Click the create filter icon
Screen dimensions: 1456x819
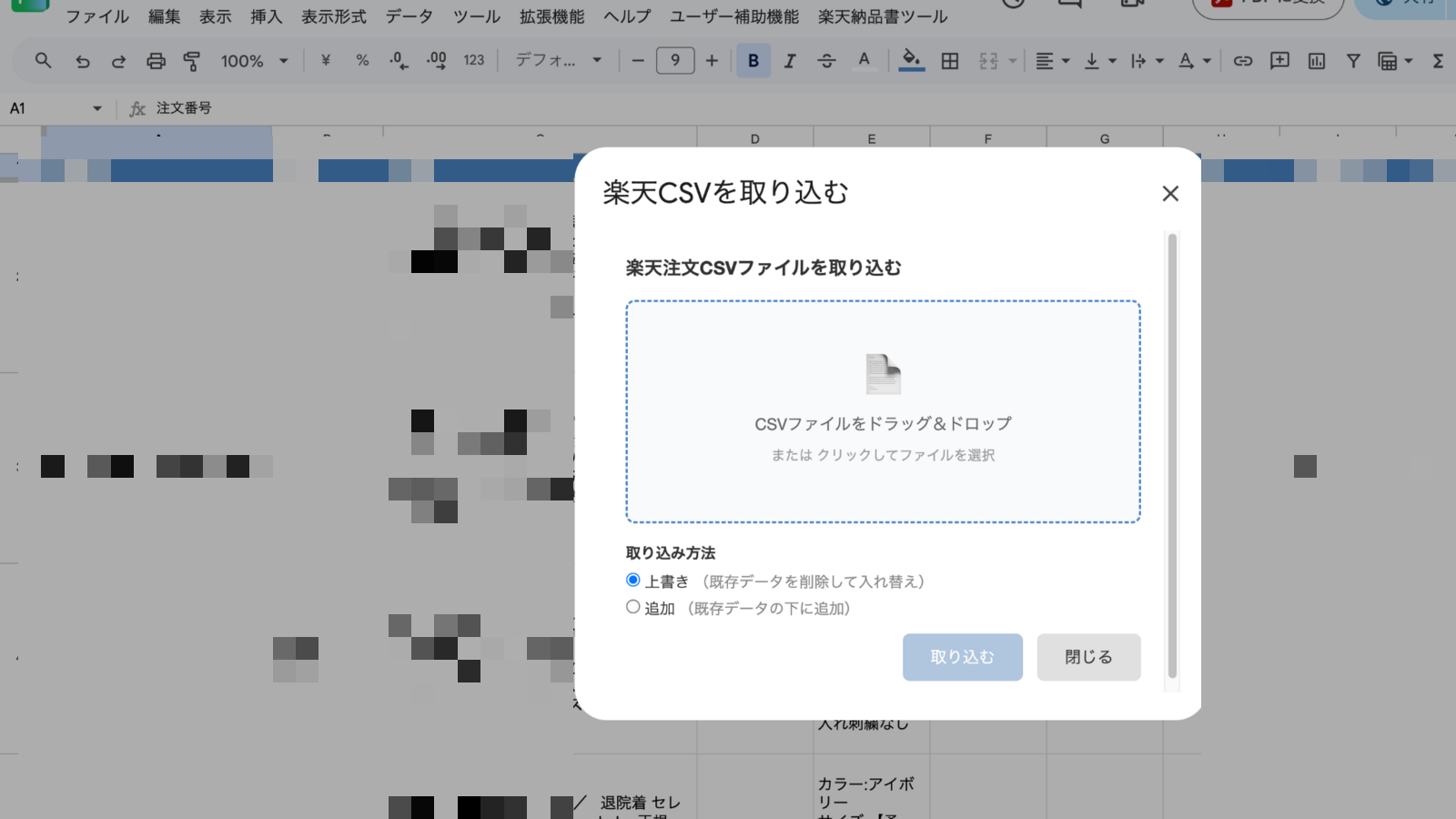[x=1353, y=61]
